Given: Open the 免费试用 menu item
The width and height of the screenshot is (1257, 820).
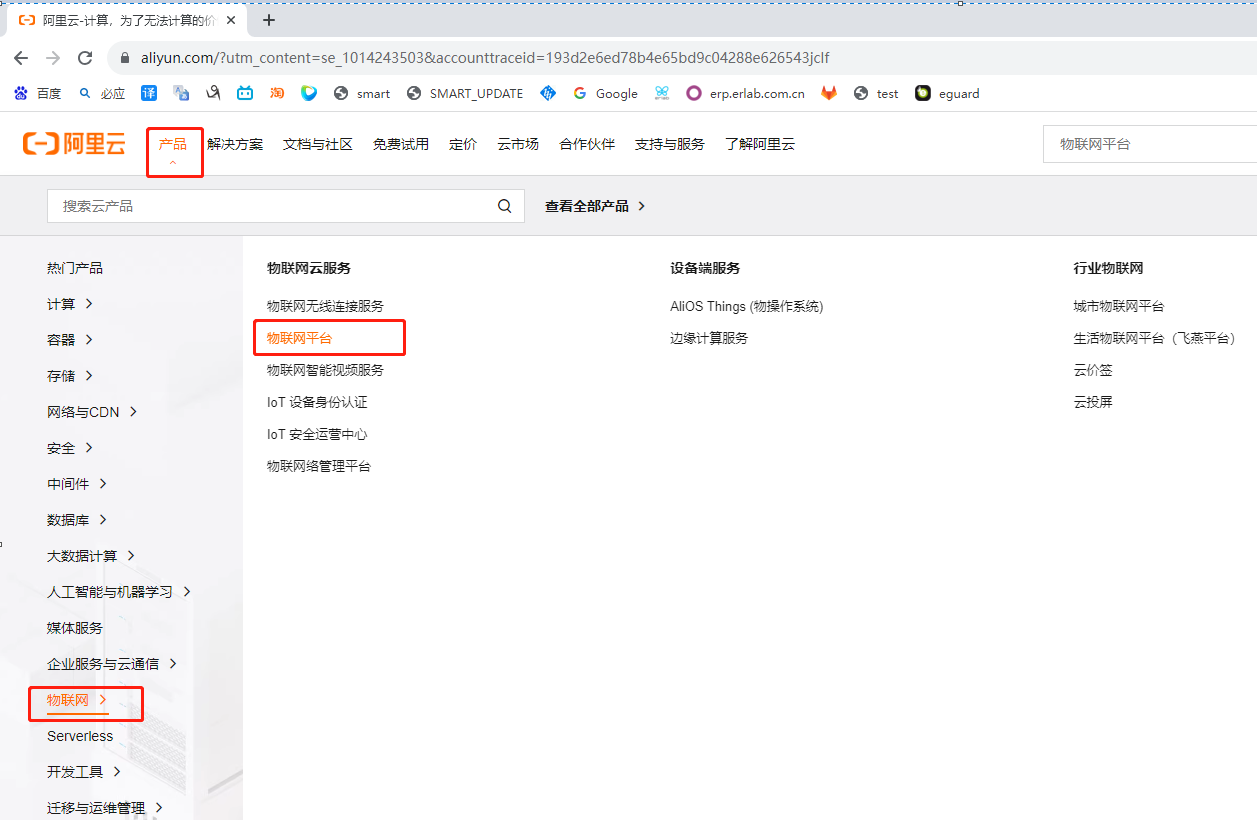Looking at the screenshot, I should tap(401, 144).
